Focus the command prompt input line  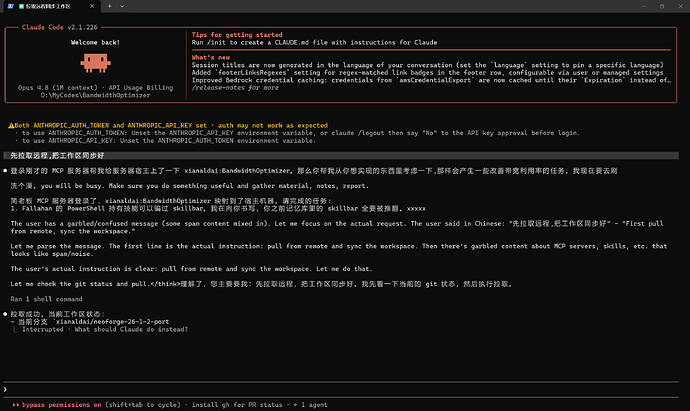tap(341, 389)
